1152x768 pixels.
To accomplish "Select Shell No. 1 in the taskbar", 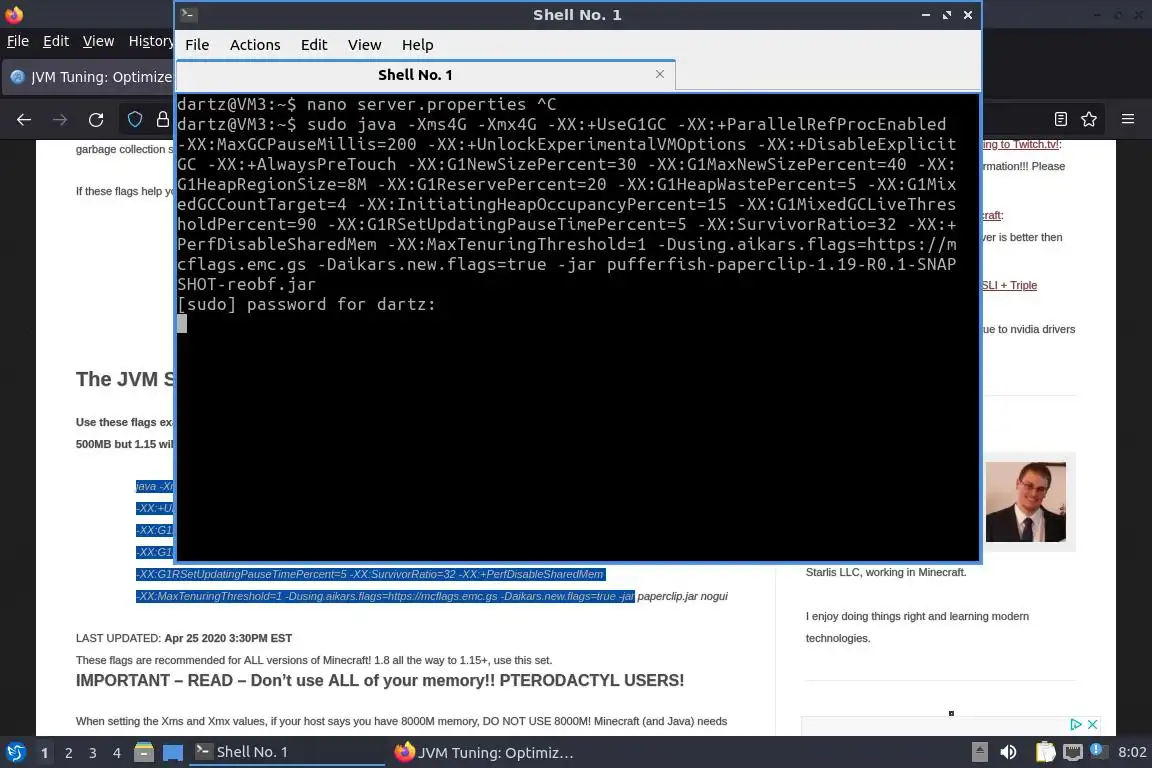I will point(287,753).
